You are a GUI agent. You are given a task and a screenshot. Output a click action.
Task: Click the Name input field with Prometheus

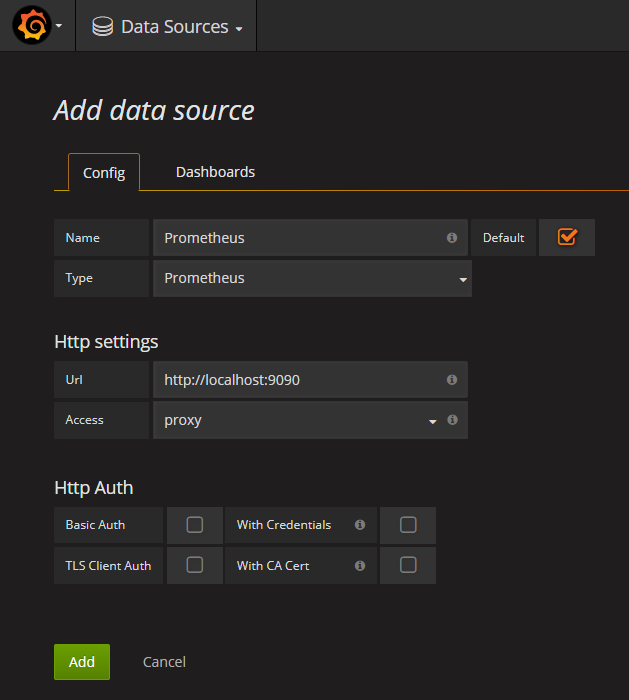click(310, 238)
